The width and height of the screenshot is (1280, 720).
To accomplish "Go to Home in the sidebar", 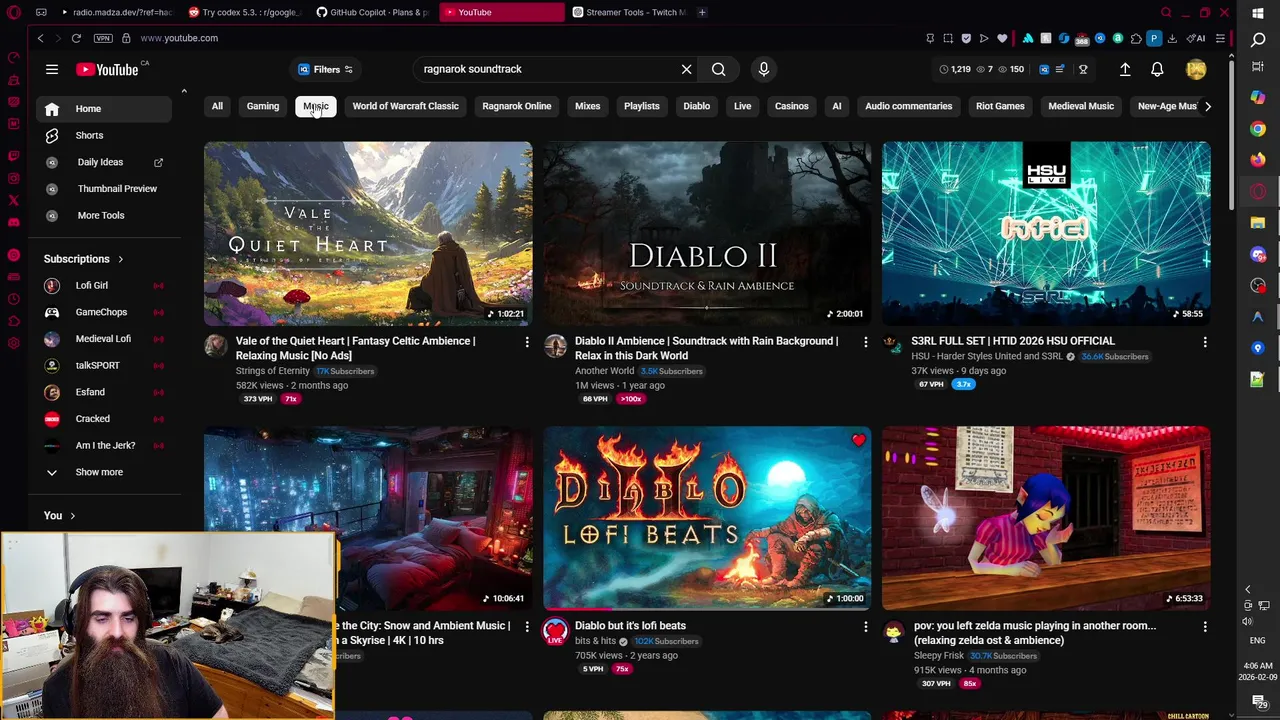I will pos(104,109).
